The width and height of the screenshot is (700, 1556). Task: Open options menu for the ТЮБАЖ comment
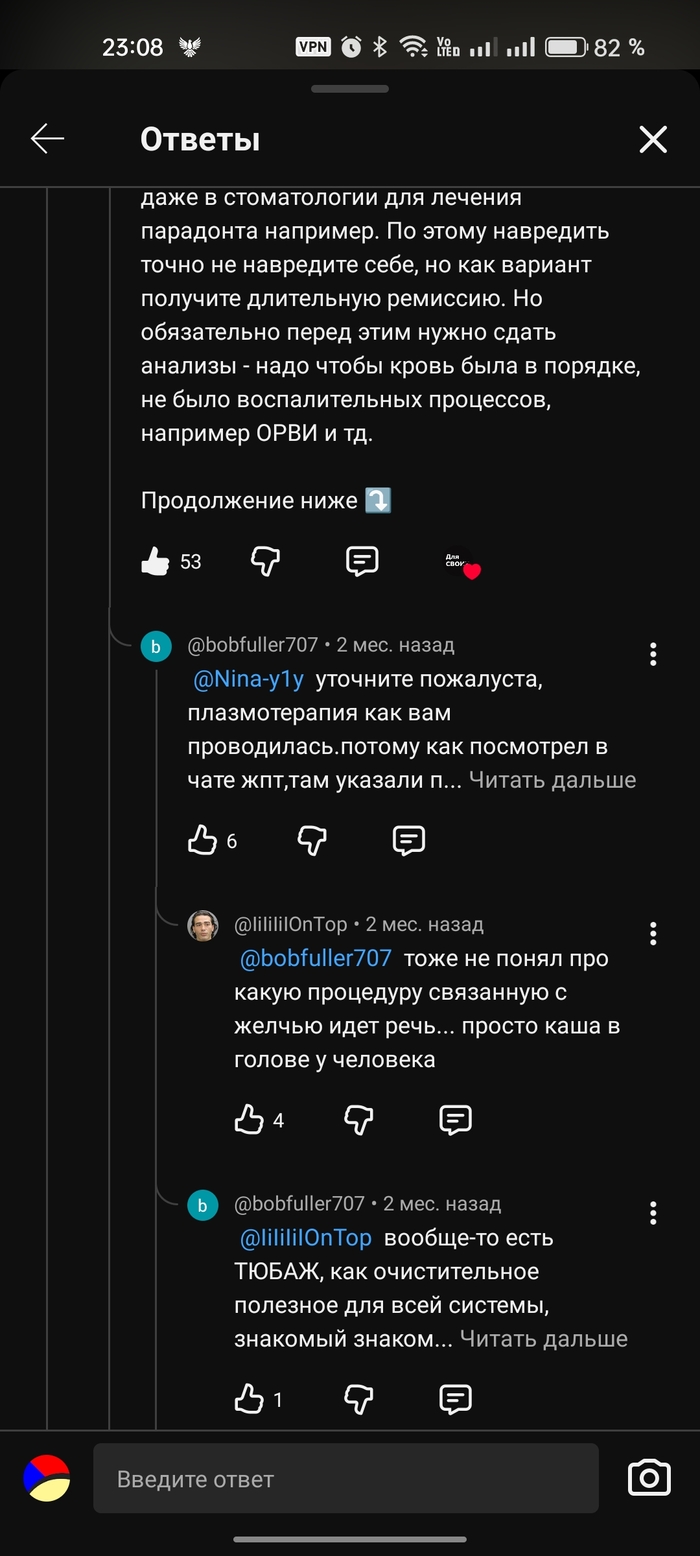653,1213
